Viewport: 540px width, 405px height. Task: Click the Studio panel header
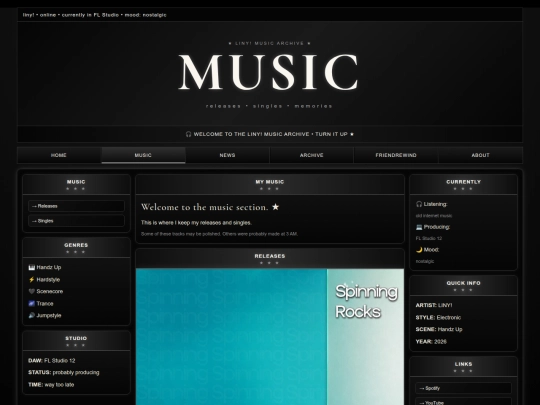click(x=76, y=341)
